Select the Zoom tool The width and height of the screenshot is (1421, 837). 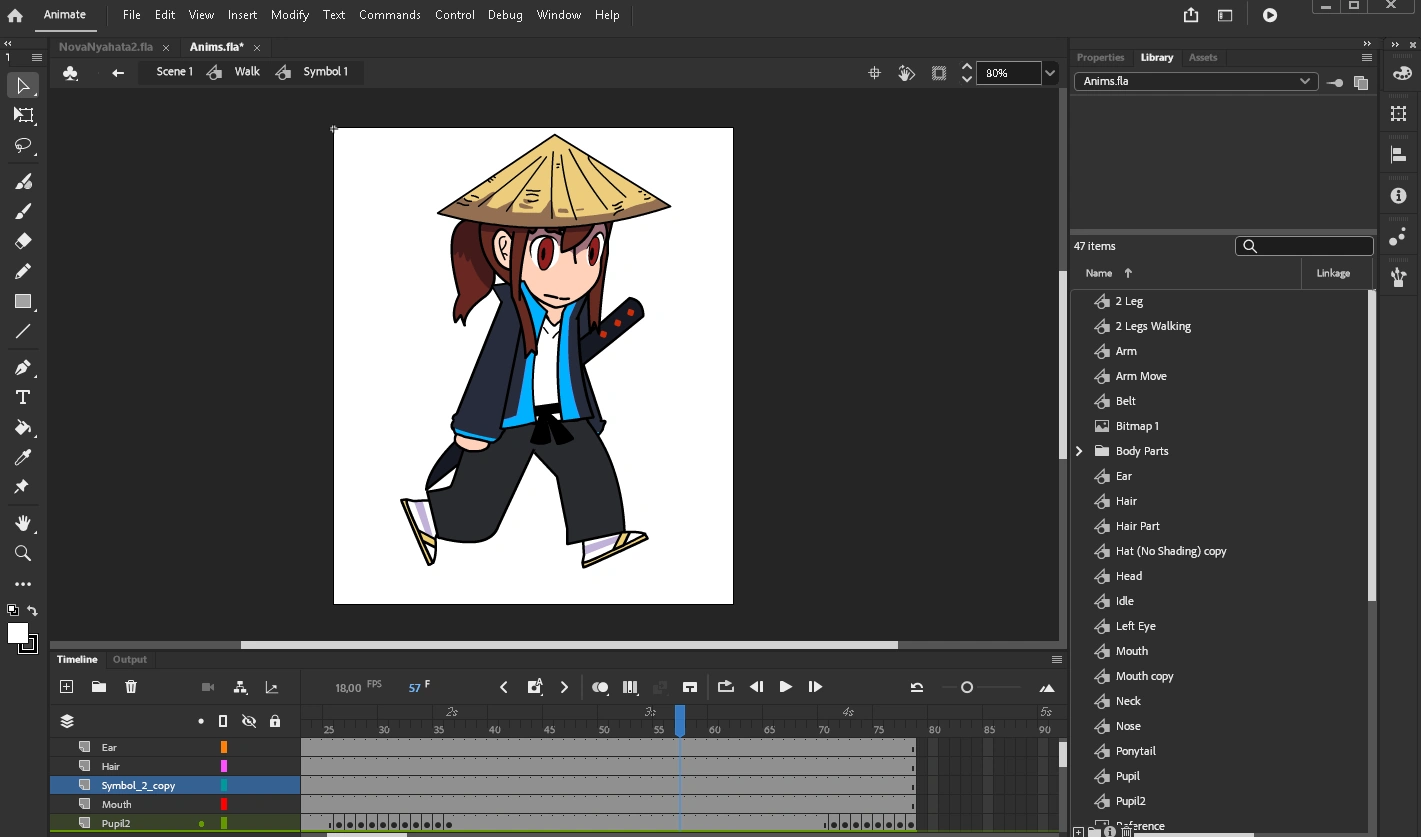click(23, 553)
